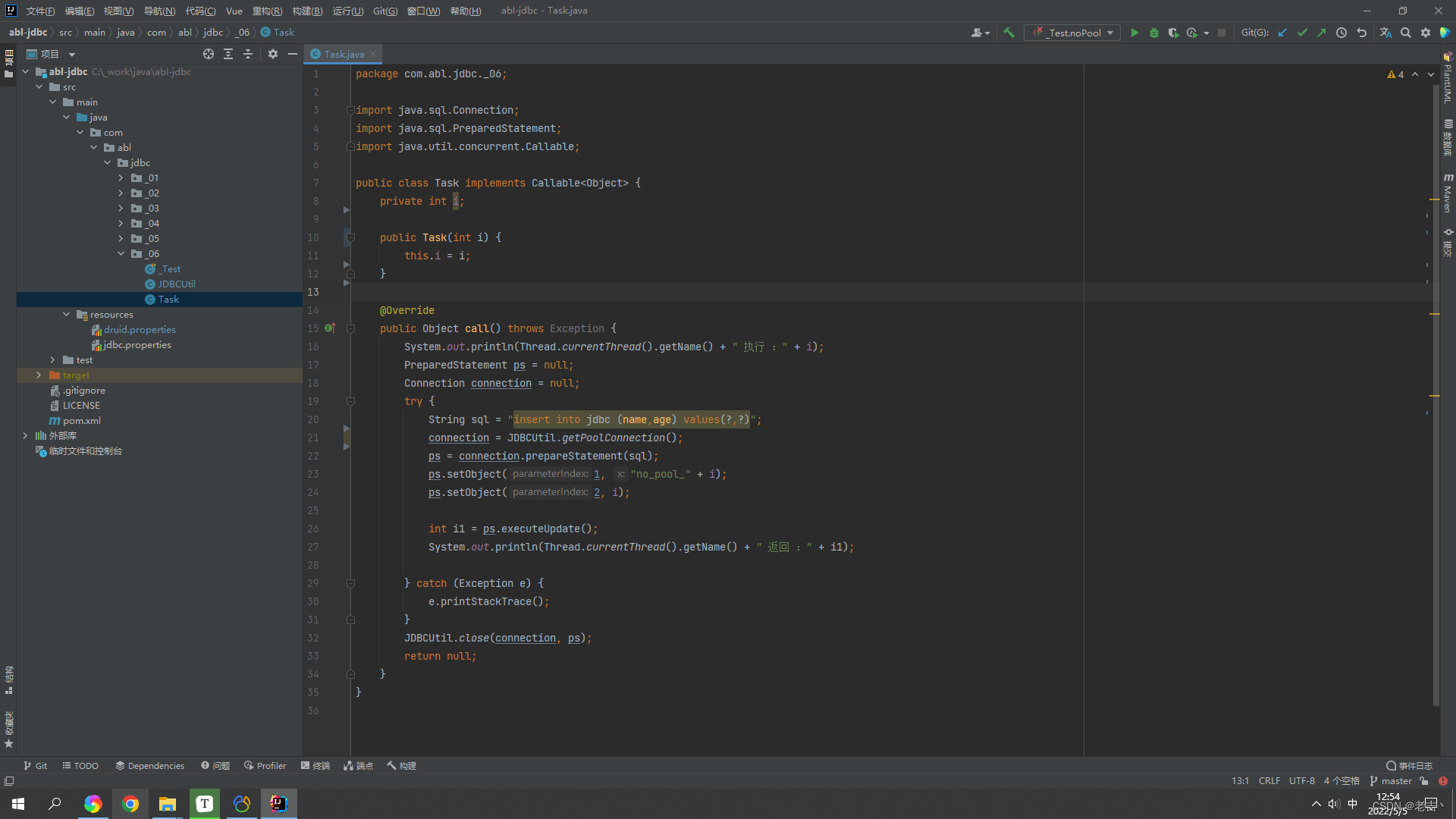
Task: Click the user account icon
Action: (980, 33)
